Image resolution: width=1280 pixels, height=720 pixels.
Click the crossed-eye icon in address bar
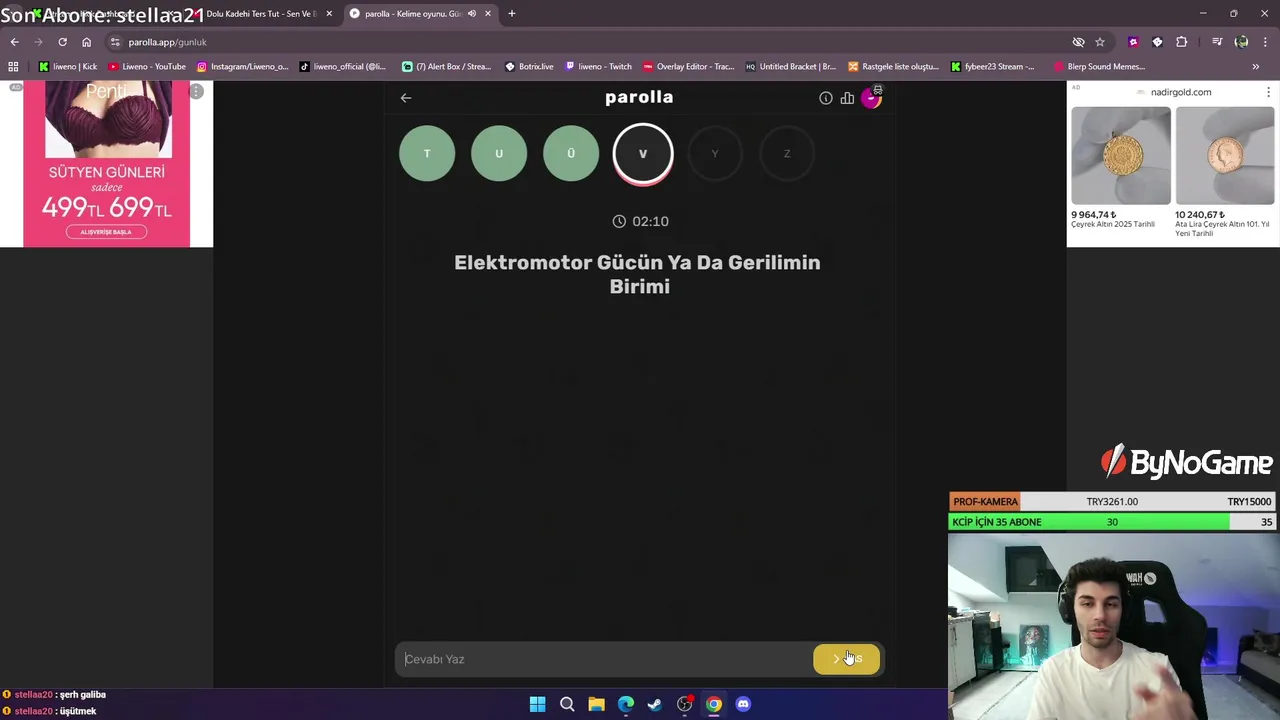point(1078,42)
